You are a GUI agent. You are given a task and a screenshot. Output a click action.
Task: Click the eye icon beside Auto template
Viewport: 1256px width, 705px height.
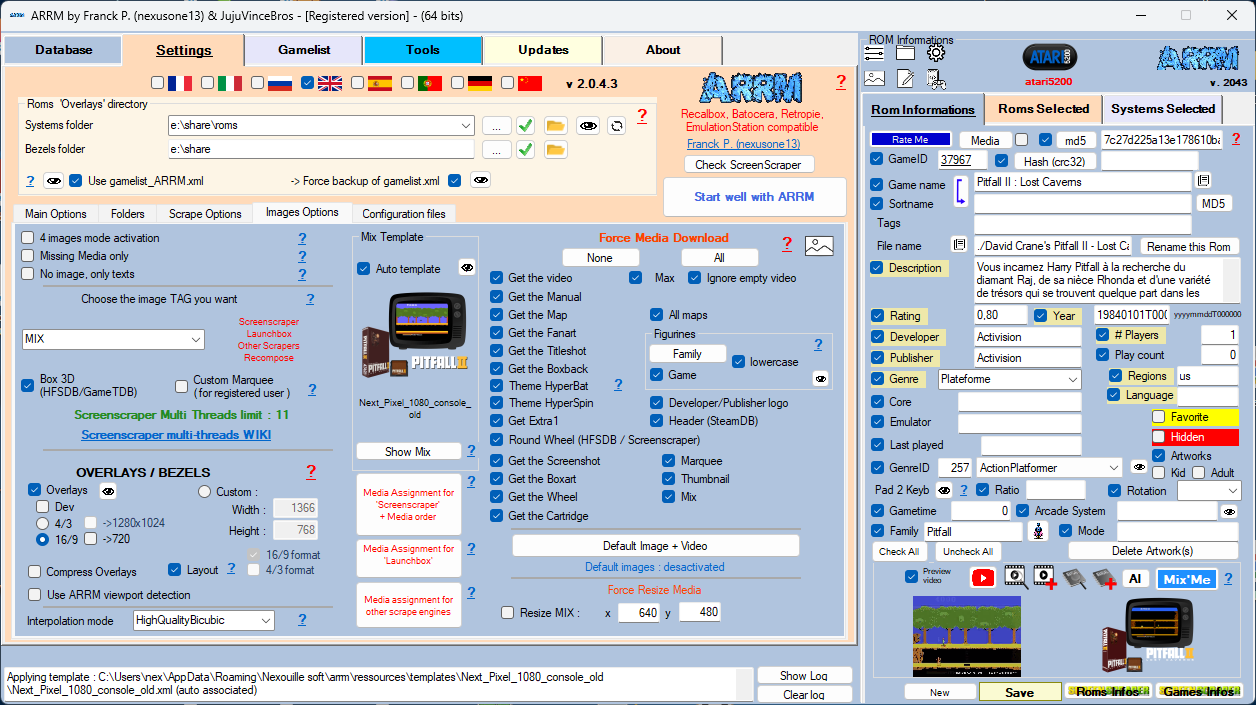[467, 268]
